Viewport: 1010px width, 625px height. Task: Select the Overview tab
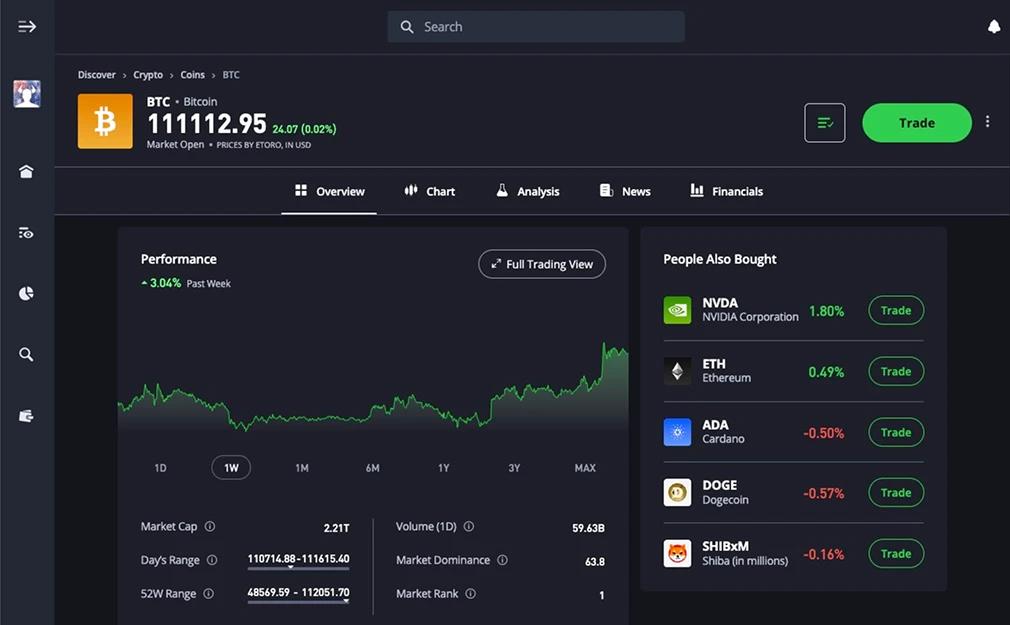[x=329, y=191]
